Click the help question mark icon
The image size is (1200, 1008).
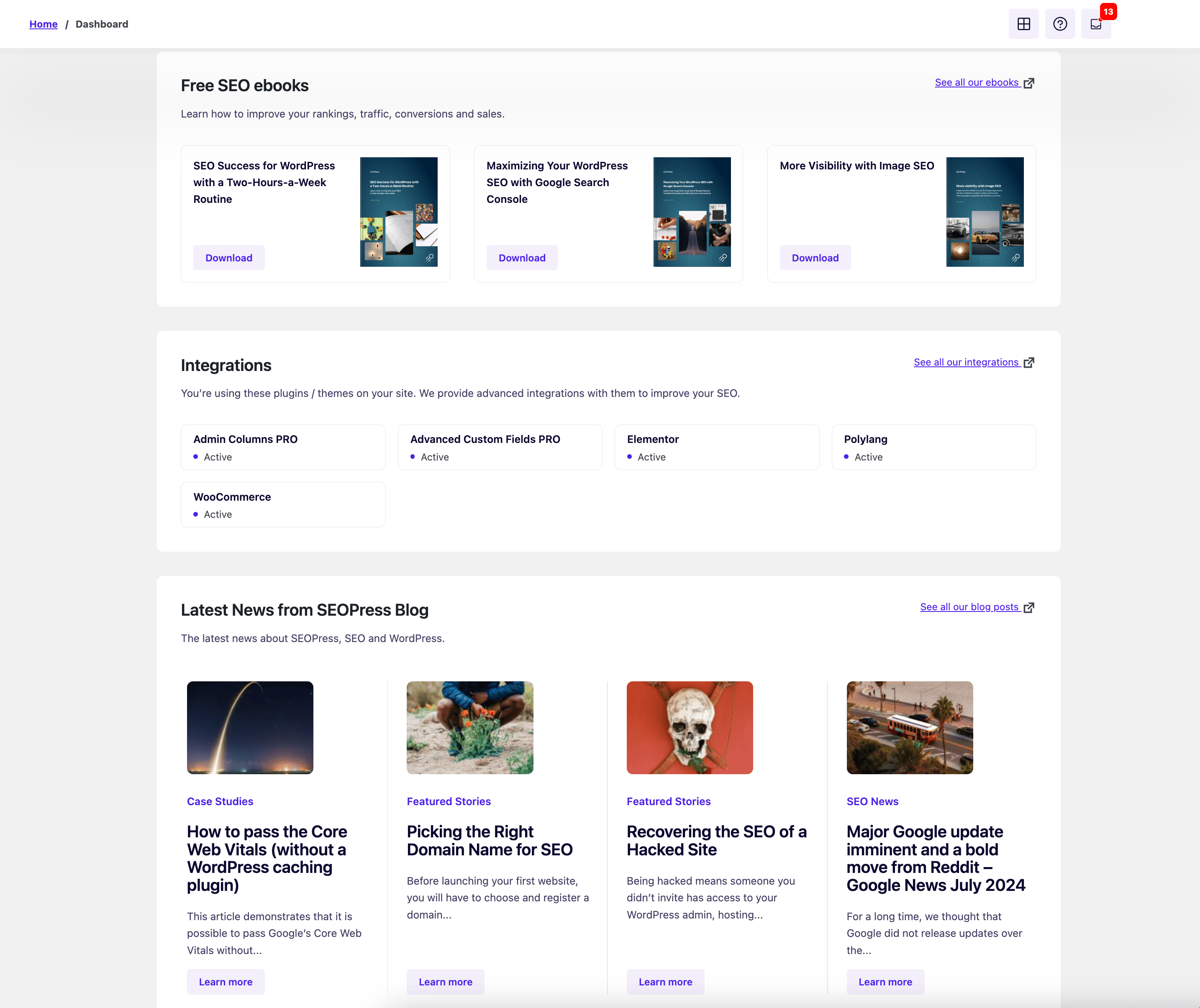coord(1059,24)
